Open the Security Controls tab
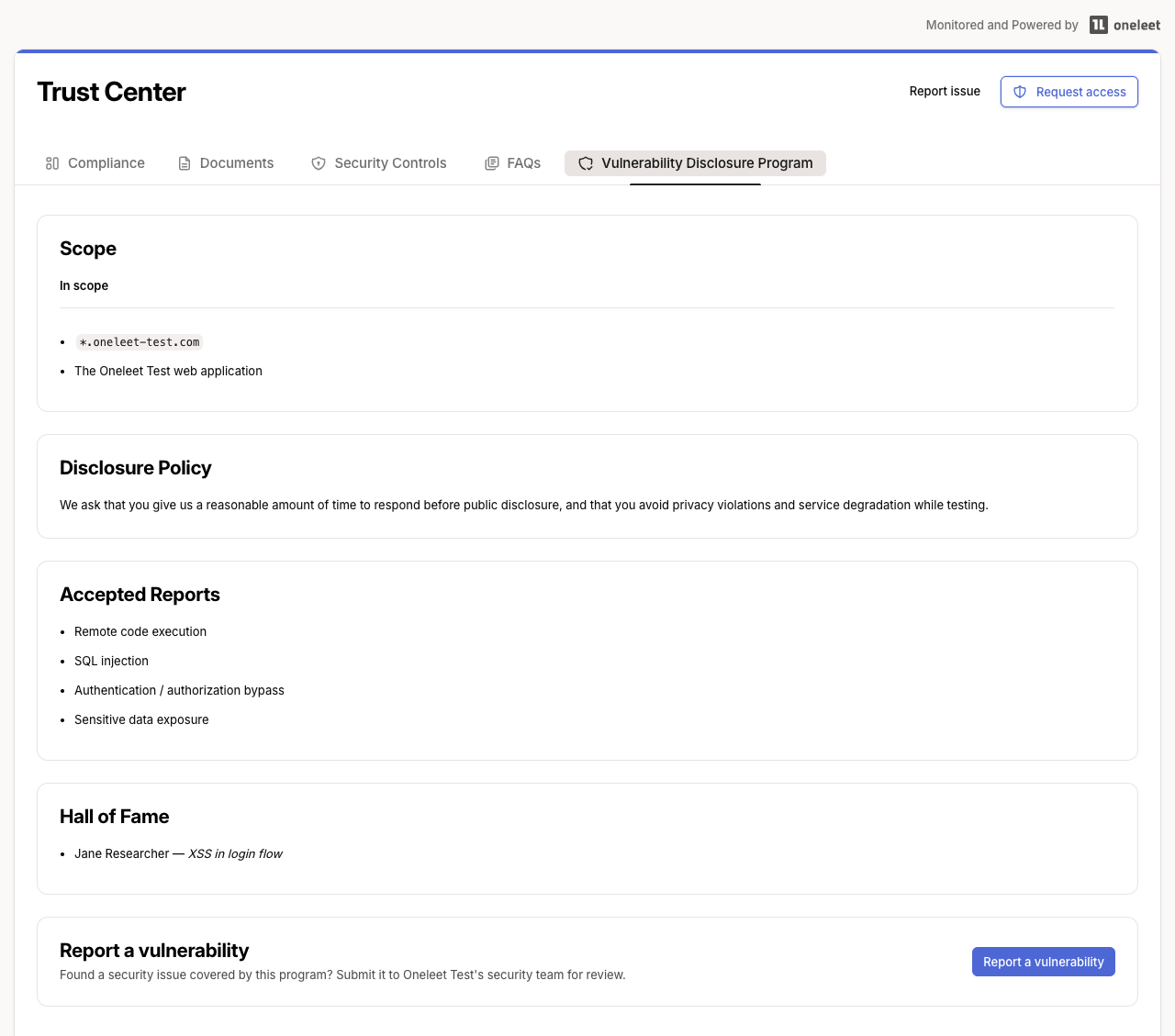The image size is (1175, 1036). pos(379,163)
